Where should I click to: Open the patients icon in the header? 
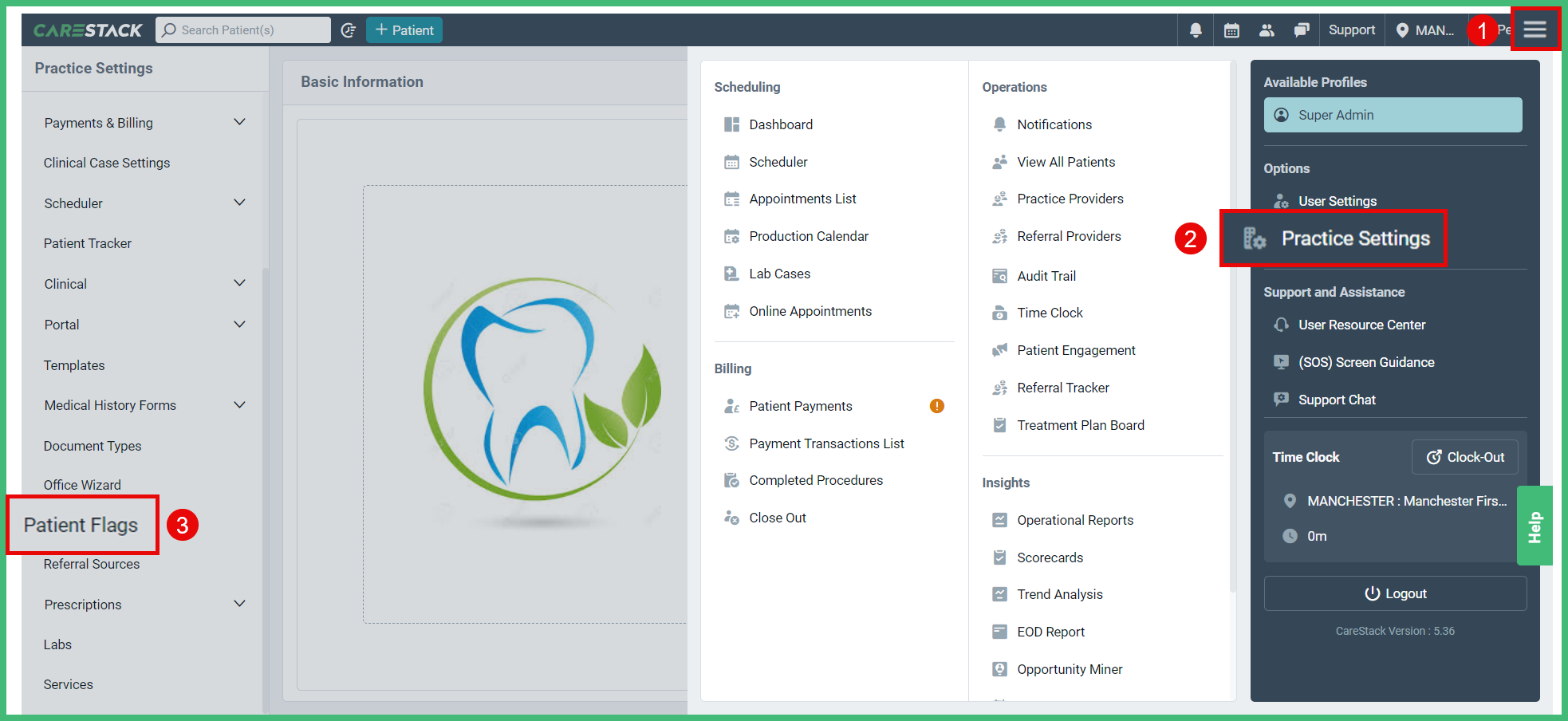(1266, 30)
